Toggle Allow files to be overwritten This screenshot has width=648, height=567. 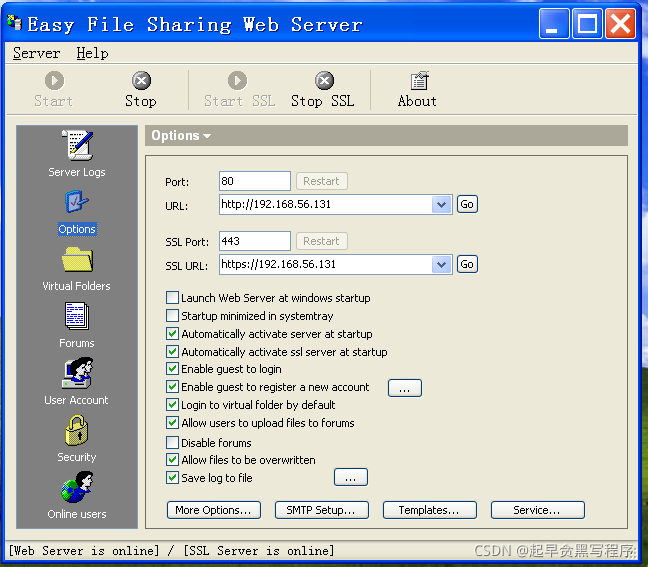tap(172, 460)
